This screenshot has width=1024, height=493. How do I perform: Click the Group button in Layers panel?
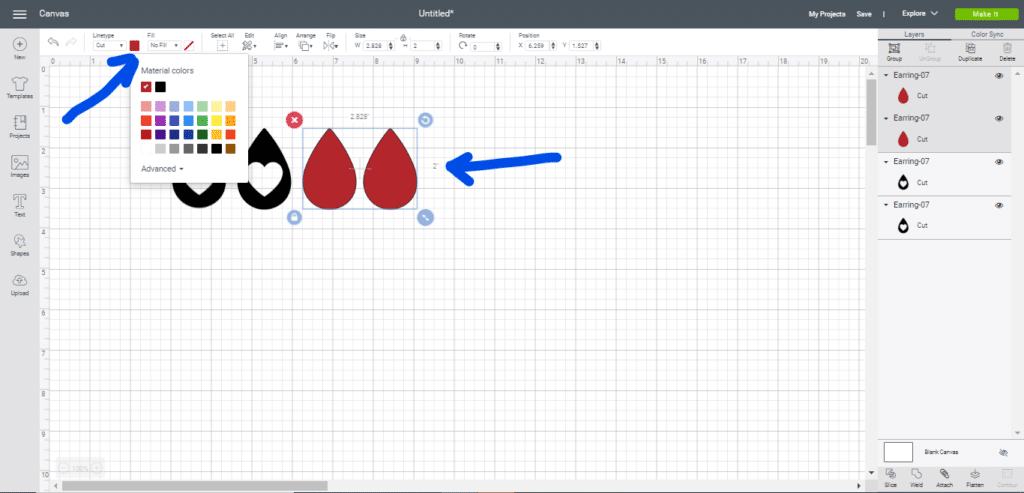(x=894, y=51)
